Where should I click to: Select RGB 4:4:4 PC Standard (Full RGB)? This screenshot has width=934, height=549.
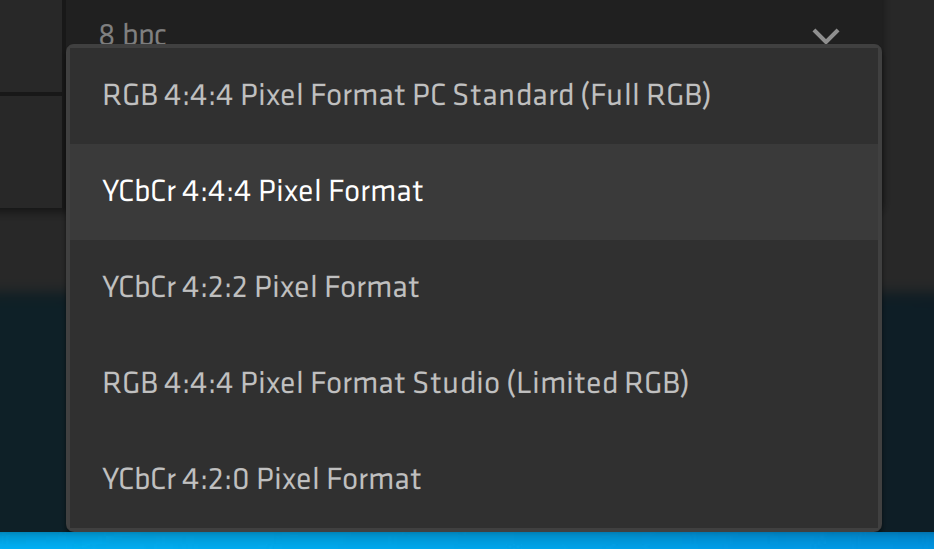point(406,96)
